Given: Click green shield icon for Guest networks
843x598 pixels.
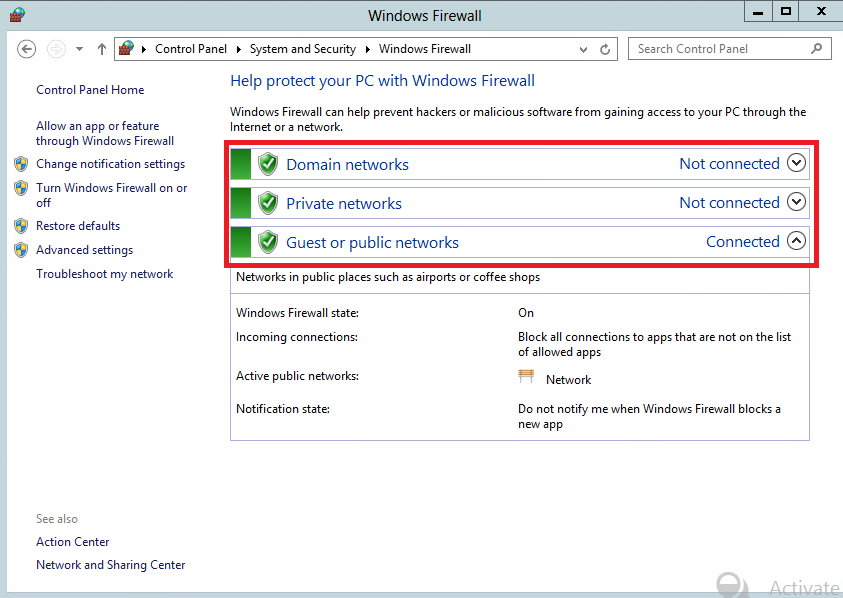Looking at the screenshot, I should click(268, 242).
